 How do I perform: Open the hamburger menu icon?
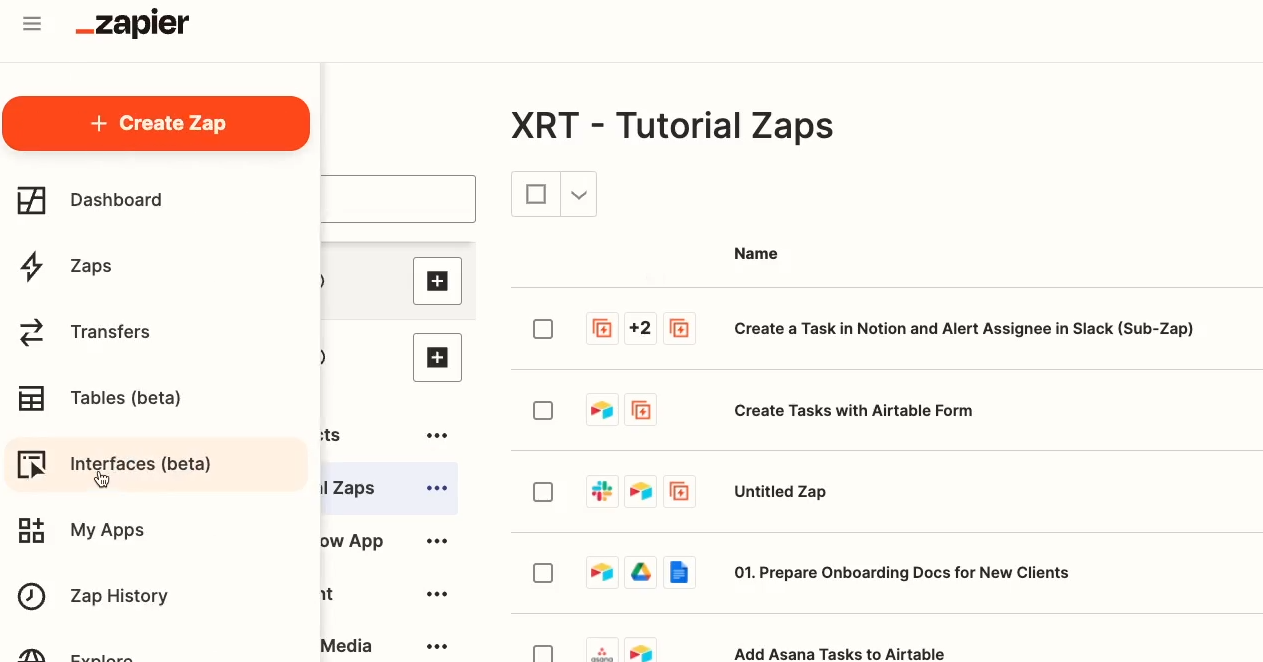click(32, 24)
